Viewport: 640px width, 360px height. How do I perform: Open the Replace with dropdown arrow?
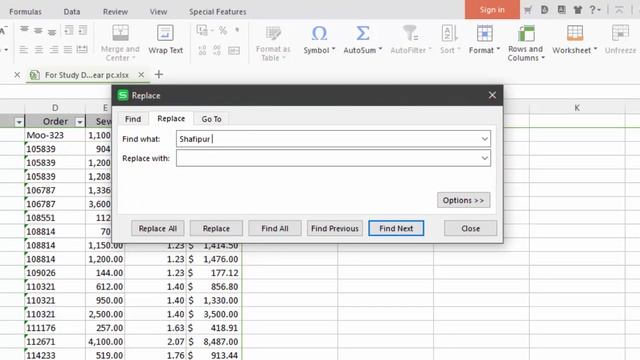click(484, 158)
